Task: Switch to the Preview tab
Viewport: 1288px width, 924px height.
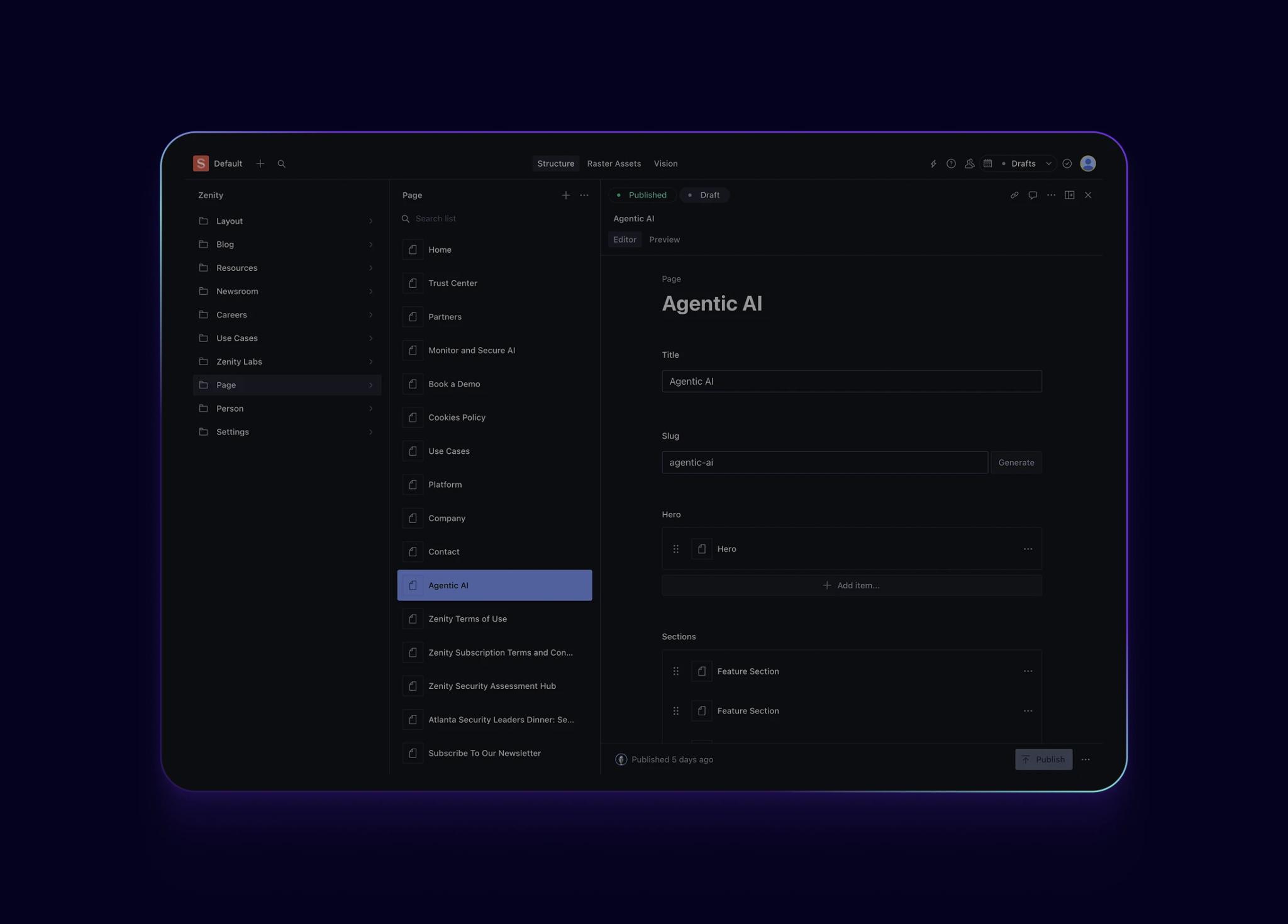Action: (664, 239)
